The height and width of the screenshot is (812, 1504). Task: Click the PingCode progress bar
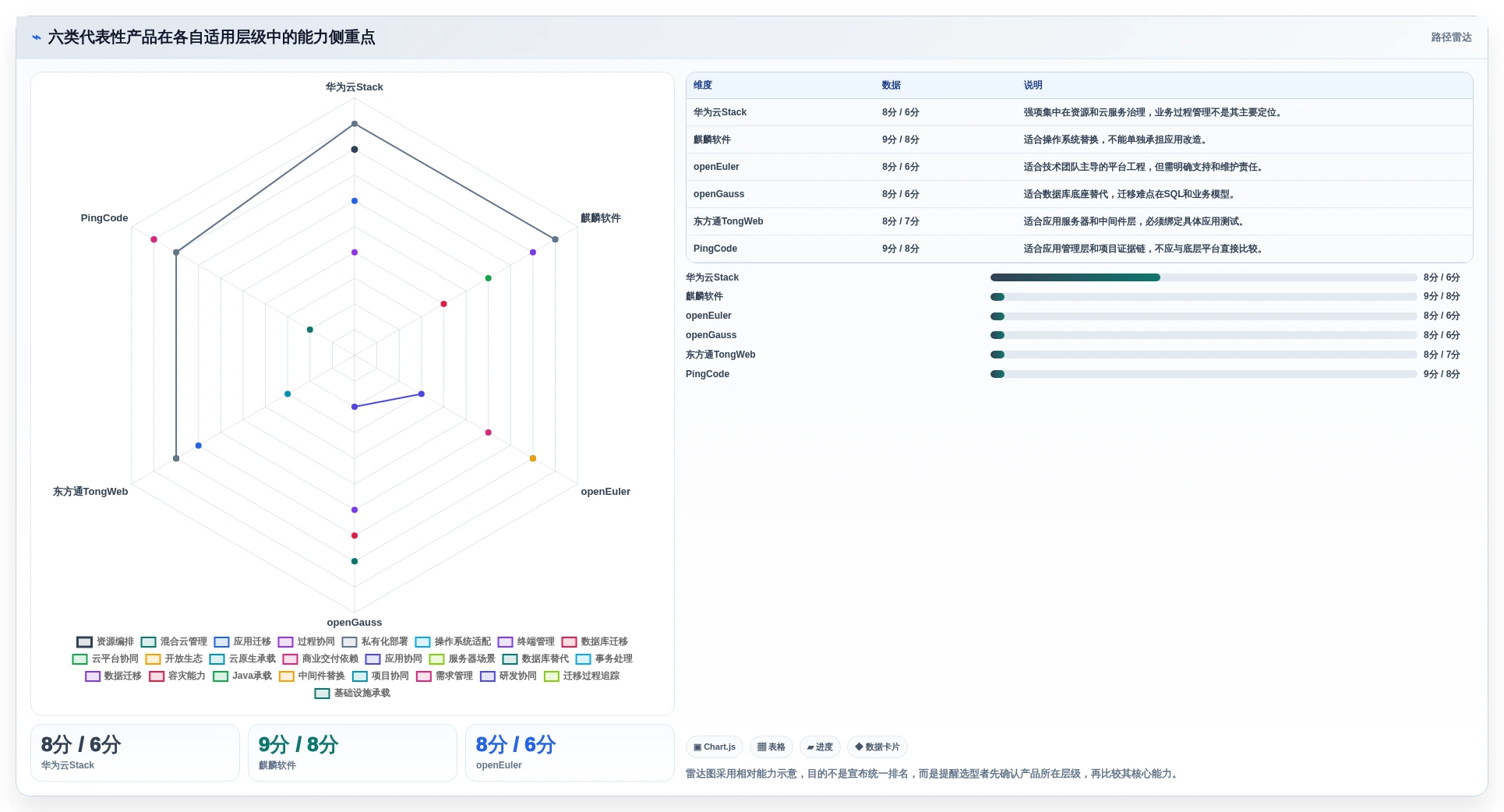click(1203, 374)
